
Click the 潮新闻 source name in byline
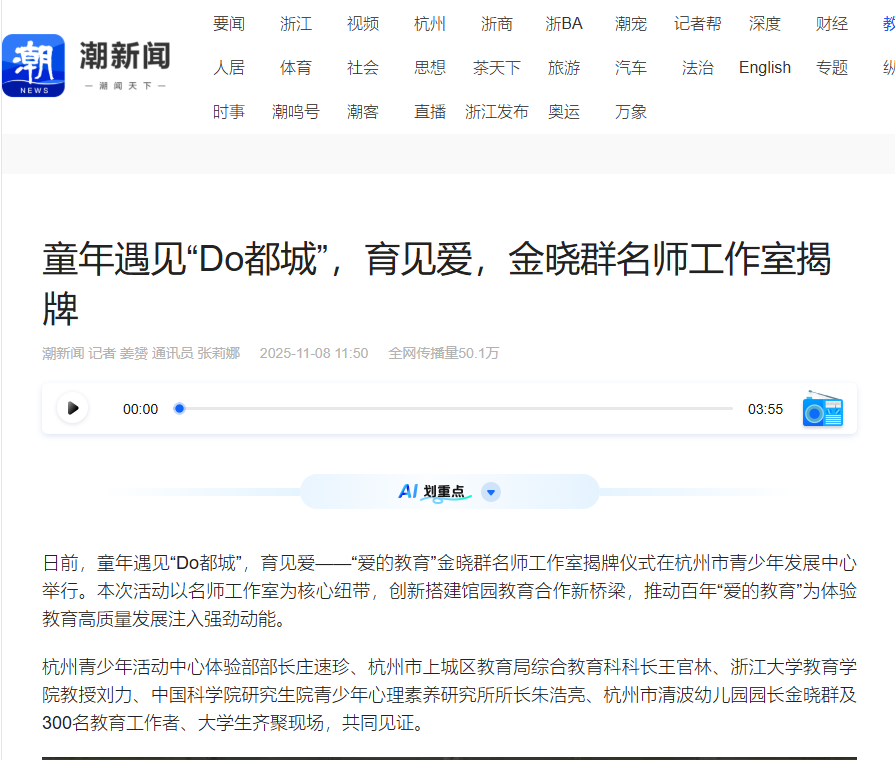(62, 353)
